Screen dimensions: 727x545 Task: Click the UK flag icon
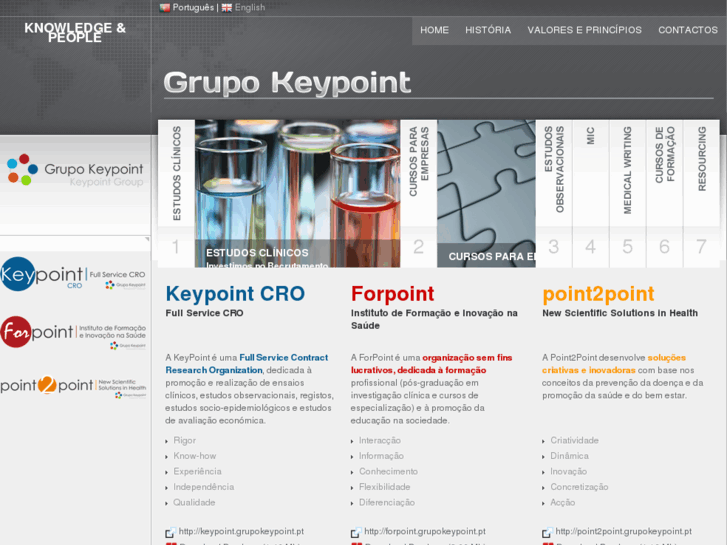pos(227,7)
